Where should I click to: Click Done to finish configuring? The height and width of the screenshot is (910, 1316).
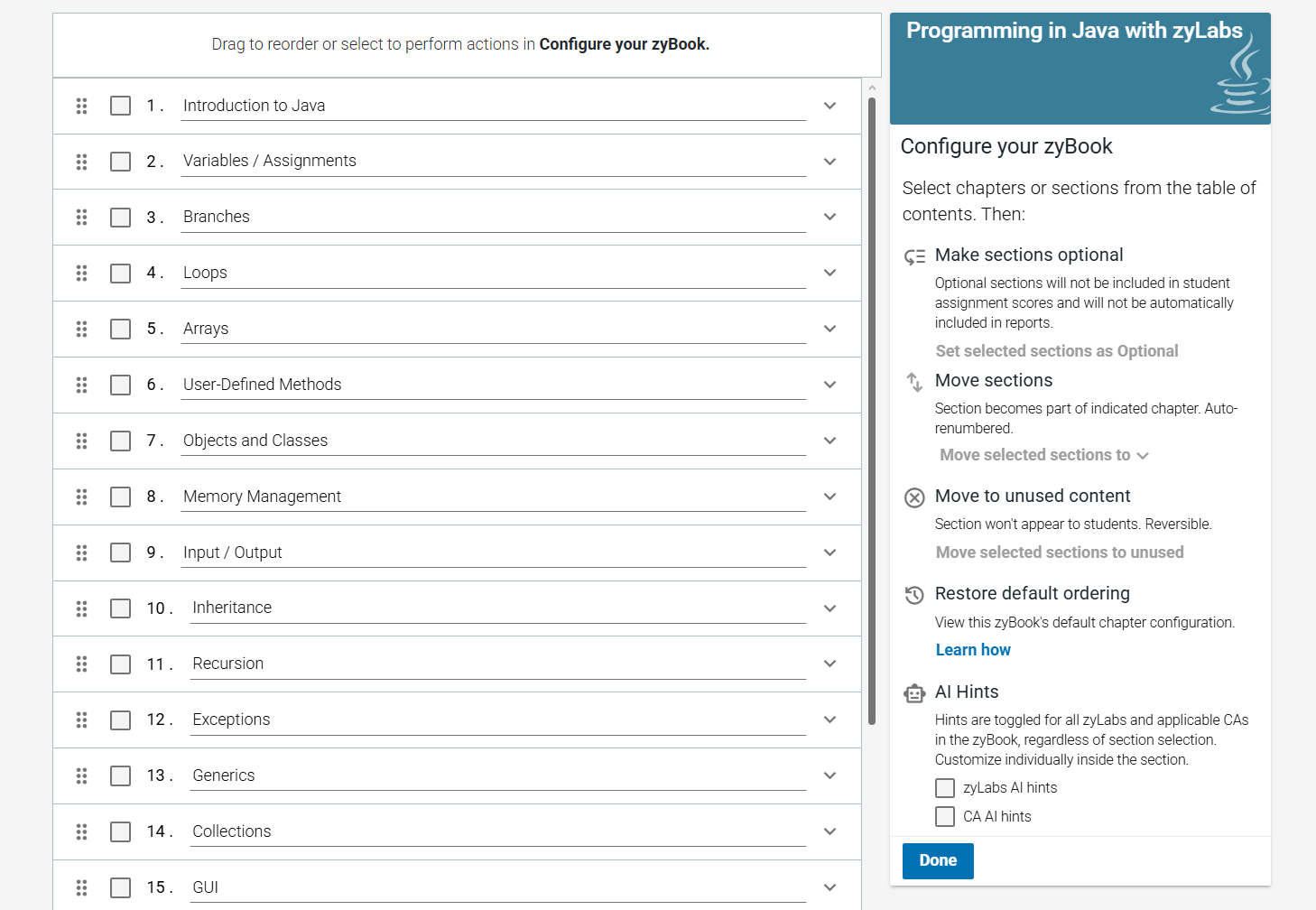point(938,861)
